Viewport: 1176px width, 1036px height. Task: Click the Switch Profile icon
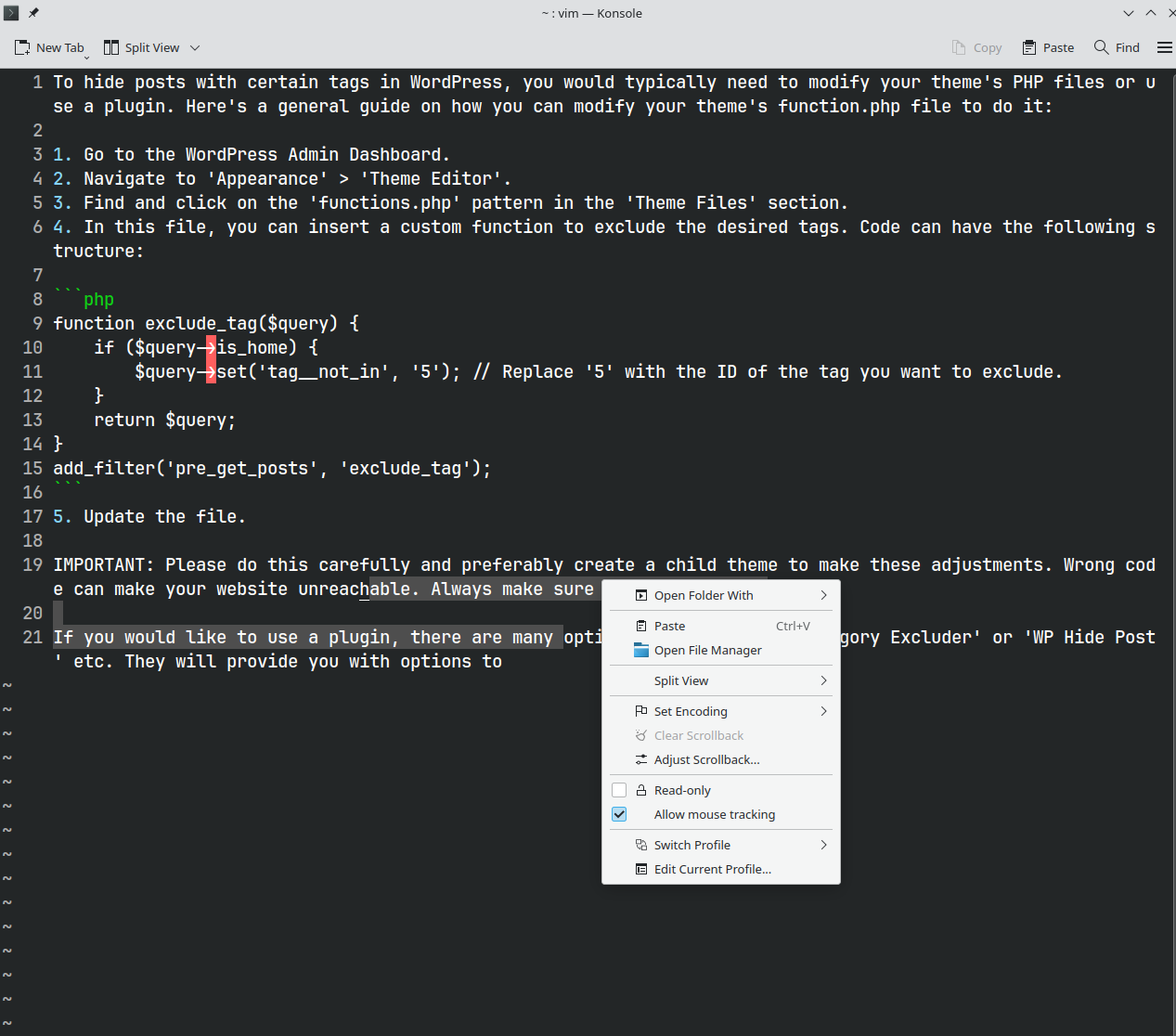tap(641, 845)
